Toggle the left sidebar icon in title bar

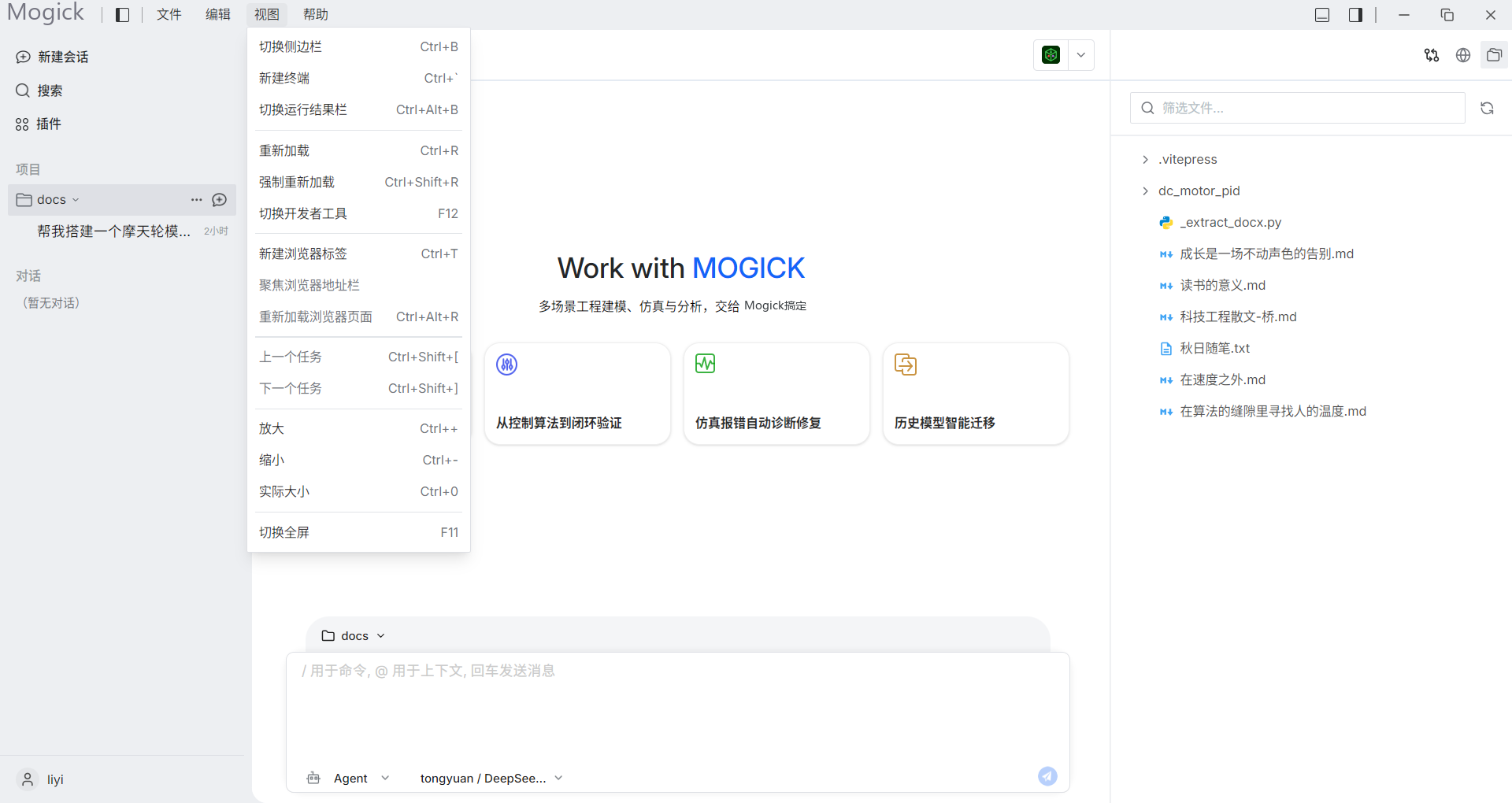click(122, 15)
